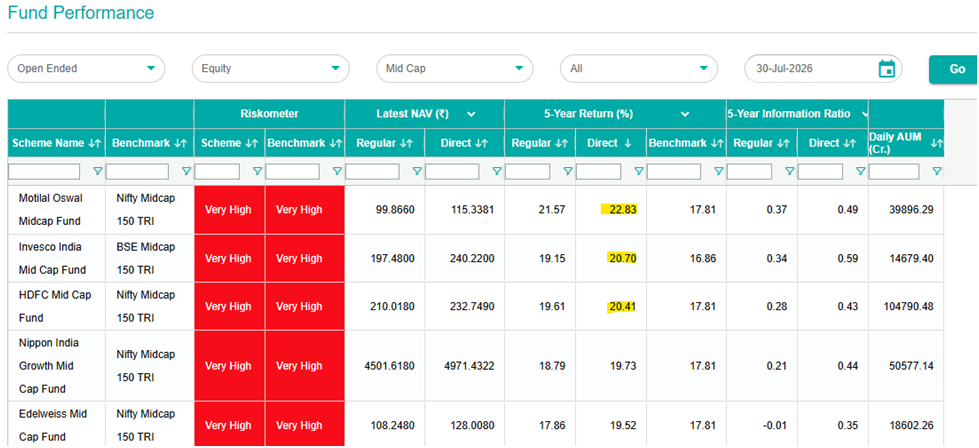Image resolution: width=979 pixels, height=448 pixels.
Task: Open the All fund house dropdown
Action: pos(639,69)
